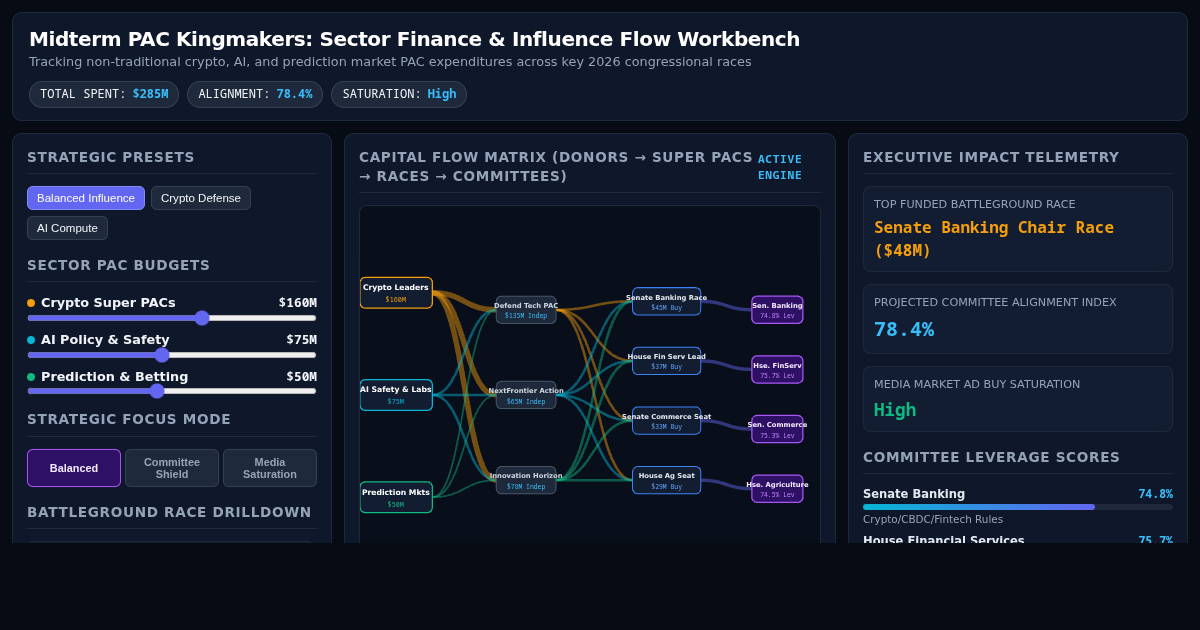Screen dimensions: 1200x630
Task: Click the Battleground Race Drilldown heading
Action: pos(169,512)
